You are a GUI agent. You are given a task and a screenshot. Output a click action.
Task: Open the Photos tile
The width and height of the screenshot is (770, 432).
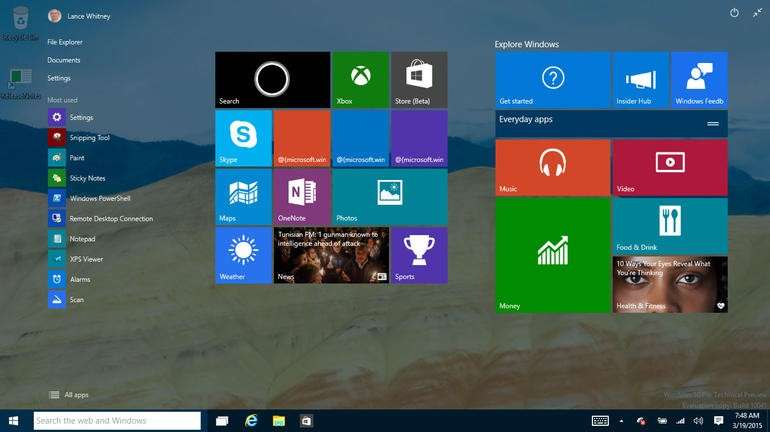[x=390, y=197]
